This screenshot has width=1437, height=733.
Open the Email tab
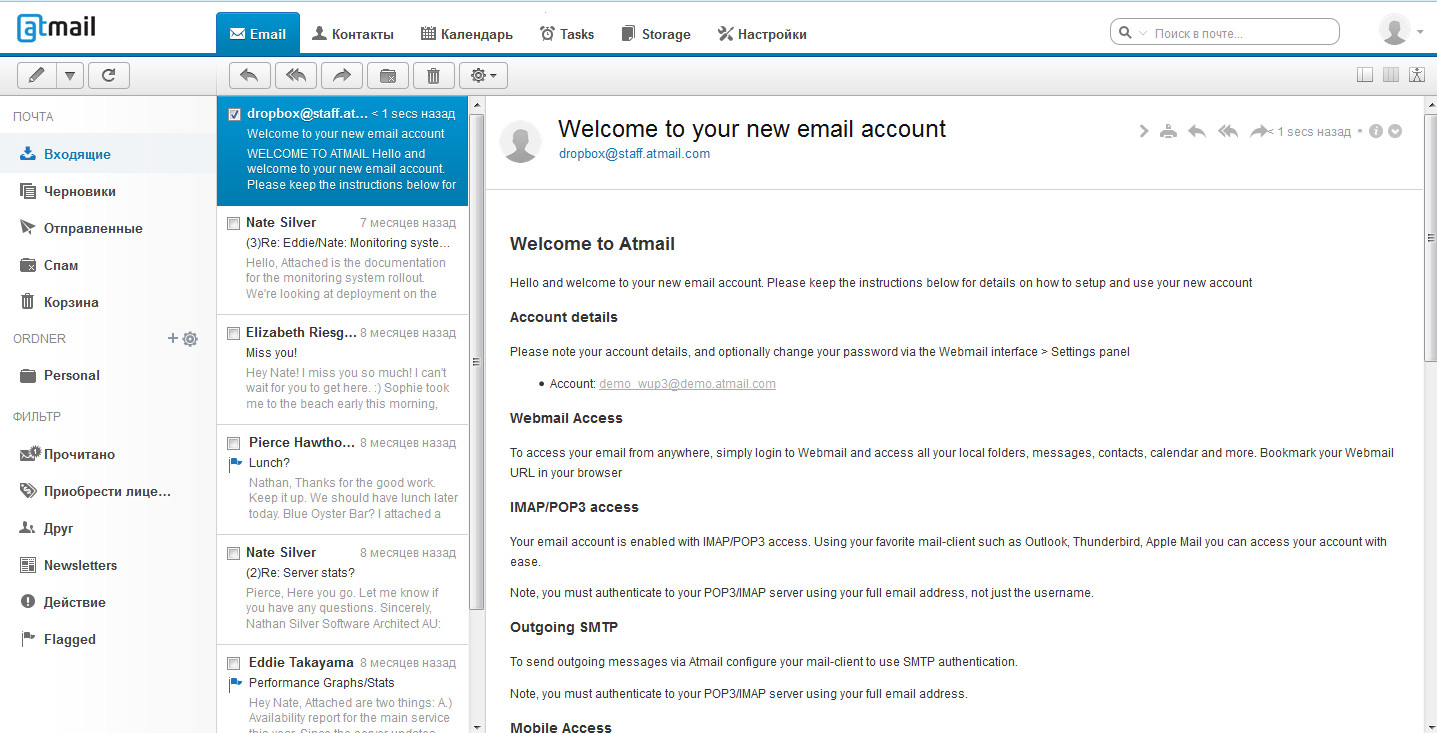pyautogui.click(x=258, y=34)
